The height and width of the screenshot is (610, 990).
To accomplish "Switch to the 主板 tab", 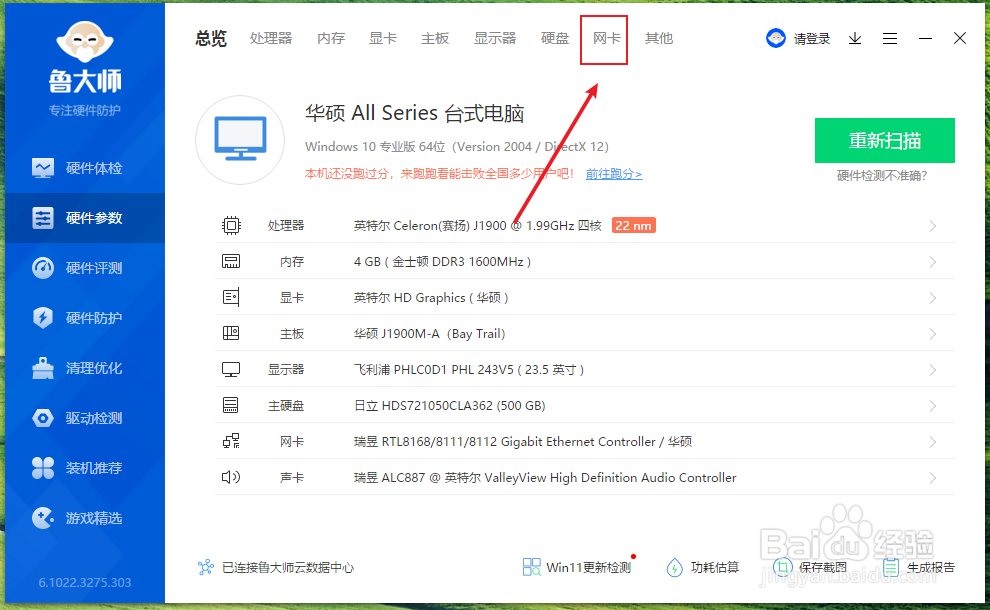I will (435, 39).
